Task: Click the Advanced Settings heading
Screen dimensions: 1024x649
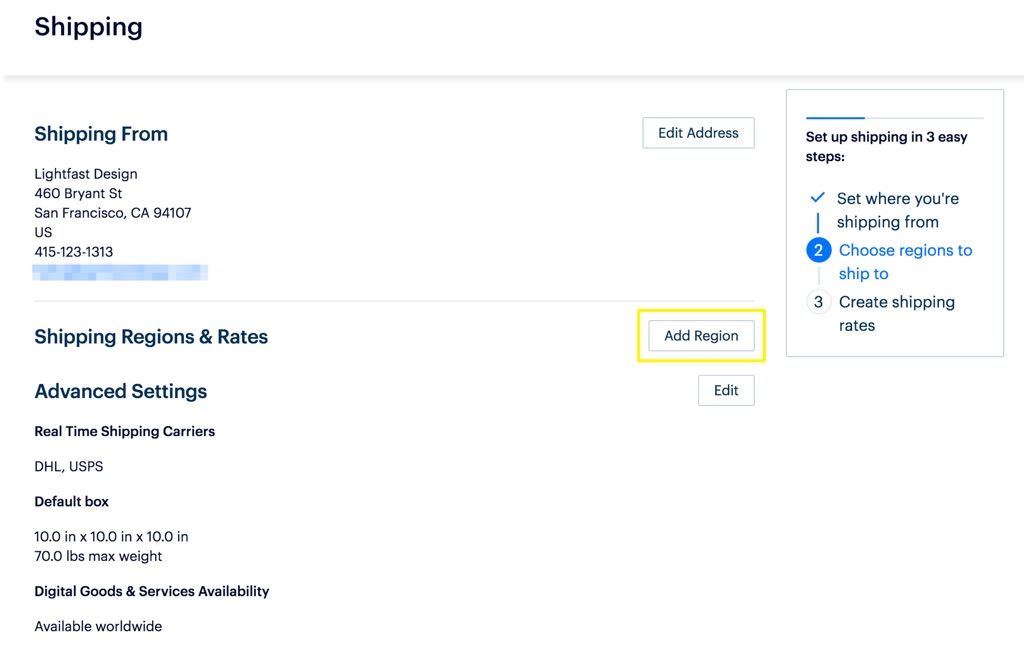Action: [121, 391]
